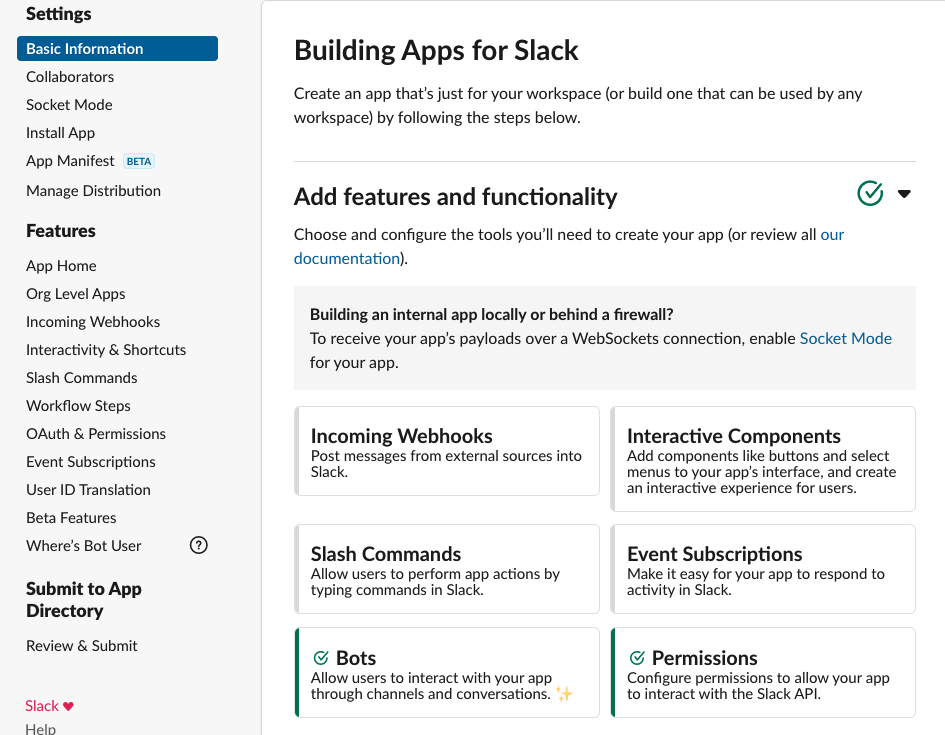This screenshot has width=945, height=735.
Task: Click the Help link at sidebar bottom
Action: coord(41,728)
